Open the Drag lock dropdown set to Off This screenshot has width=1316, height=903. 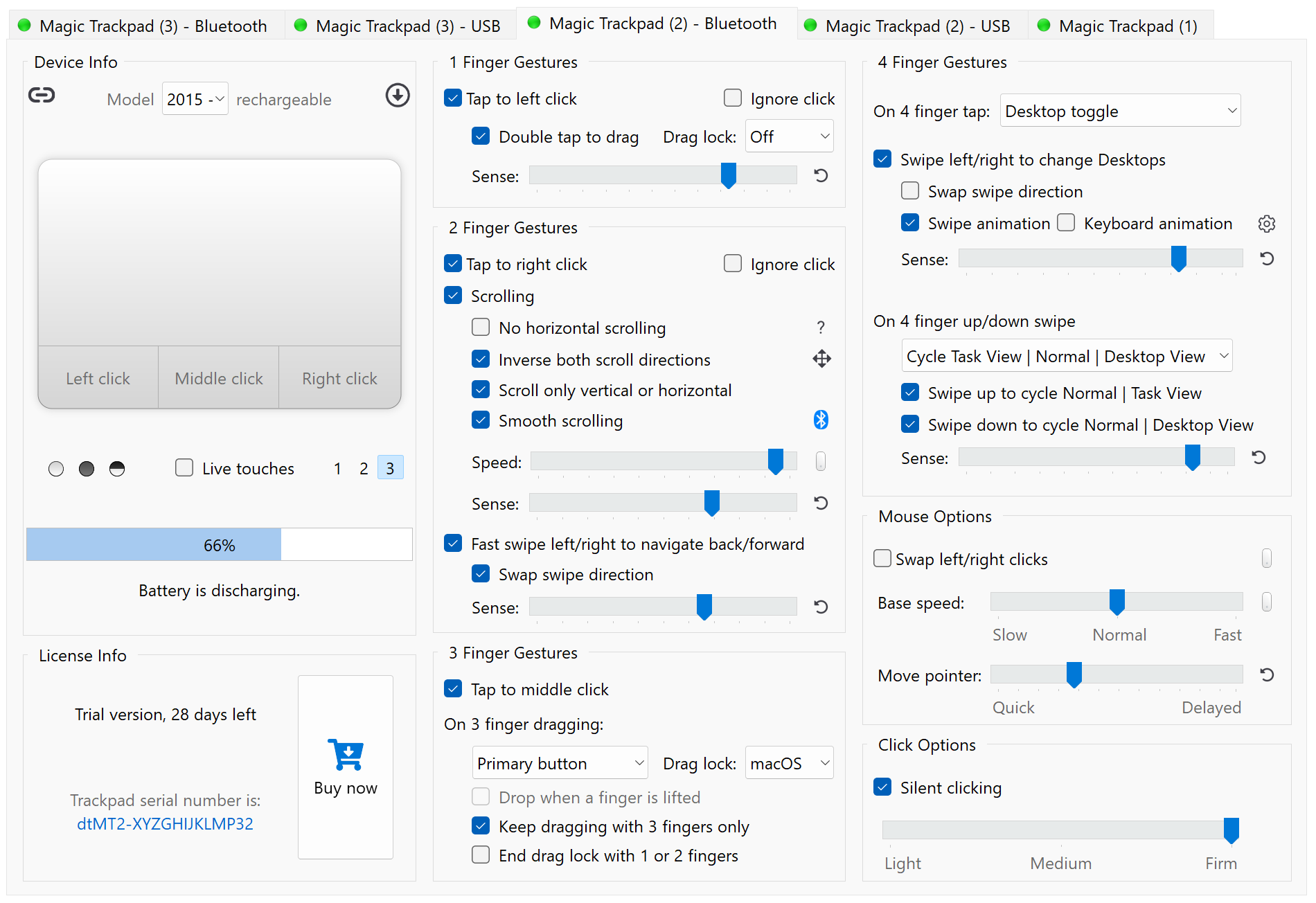pyautogui.click(x=789, y=136)
